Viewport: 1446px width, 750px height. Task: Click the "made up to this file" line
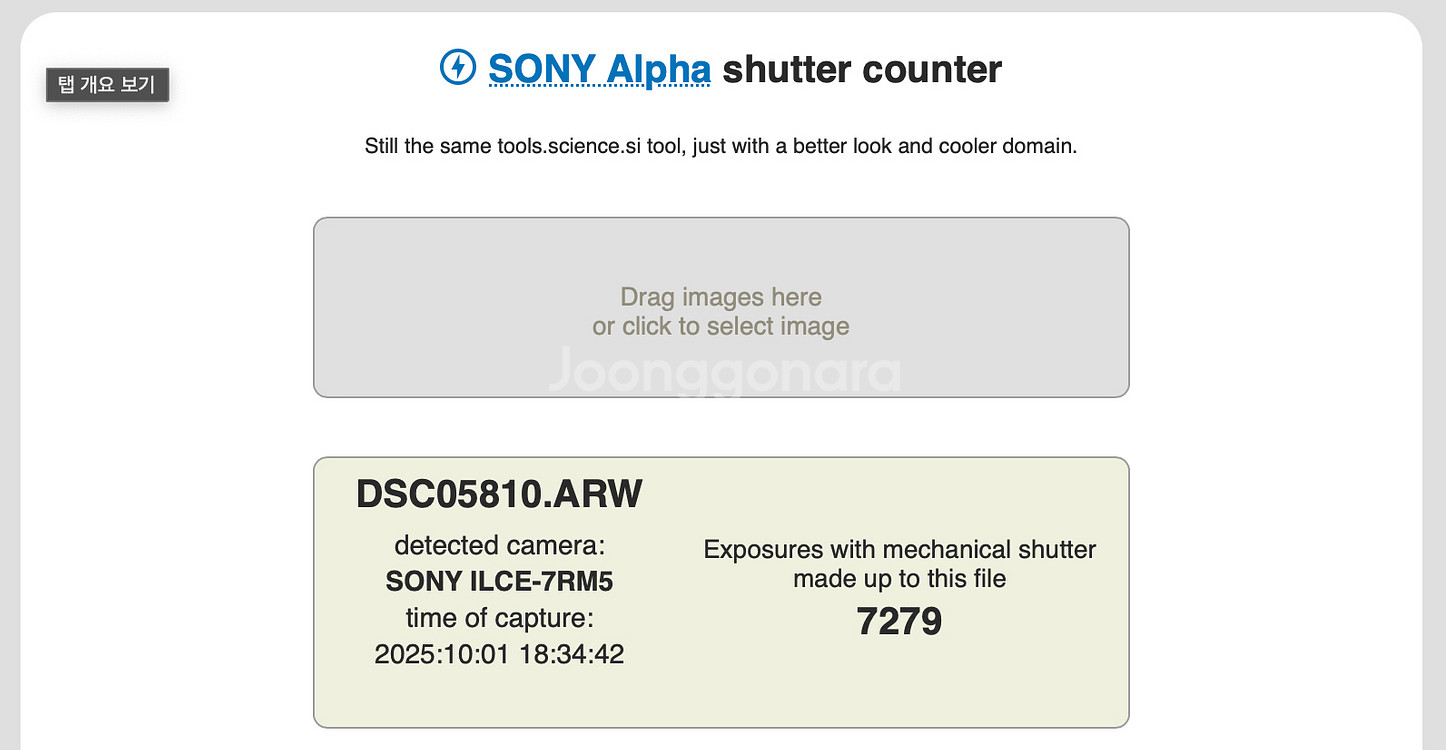899,579
